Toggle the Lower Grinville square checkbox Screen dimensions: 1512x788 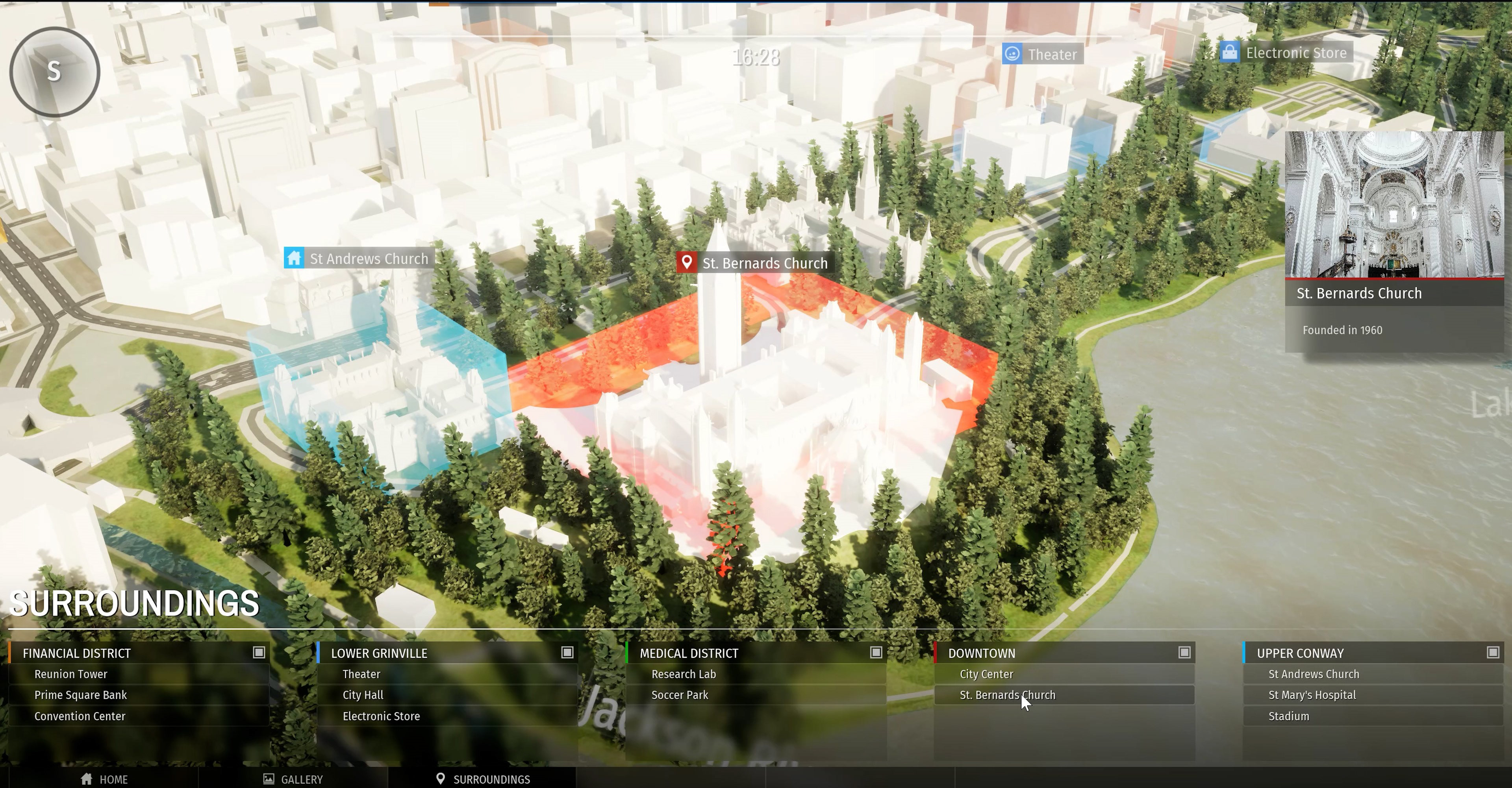pos(567,653)
